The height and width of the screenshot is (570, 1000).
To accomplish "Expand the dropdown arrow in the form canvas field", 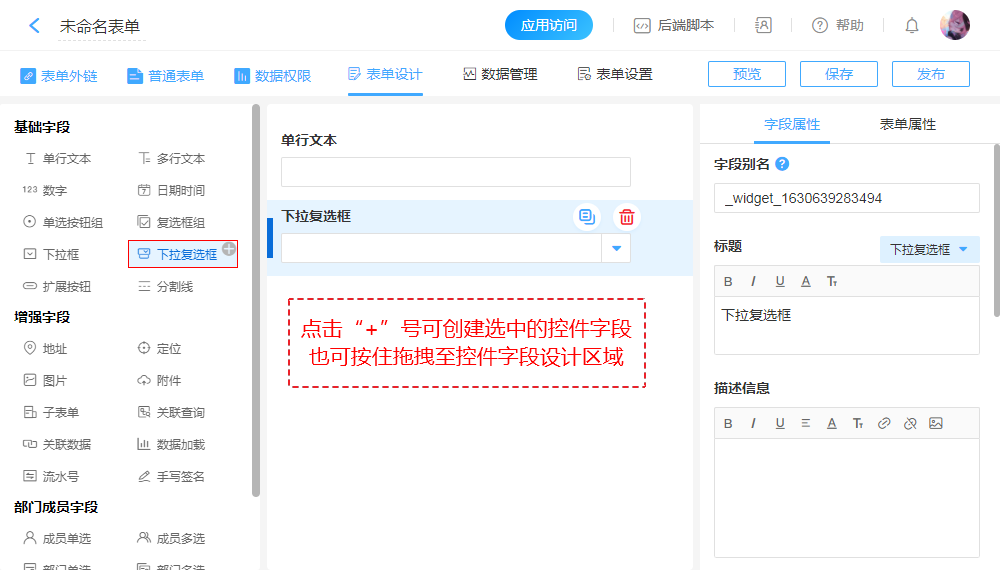I will (x=616, y=248).
